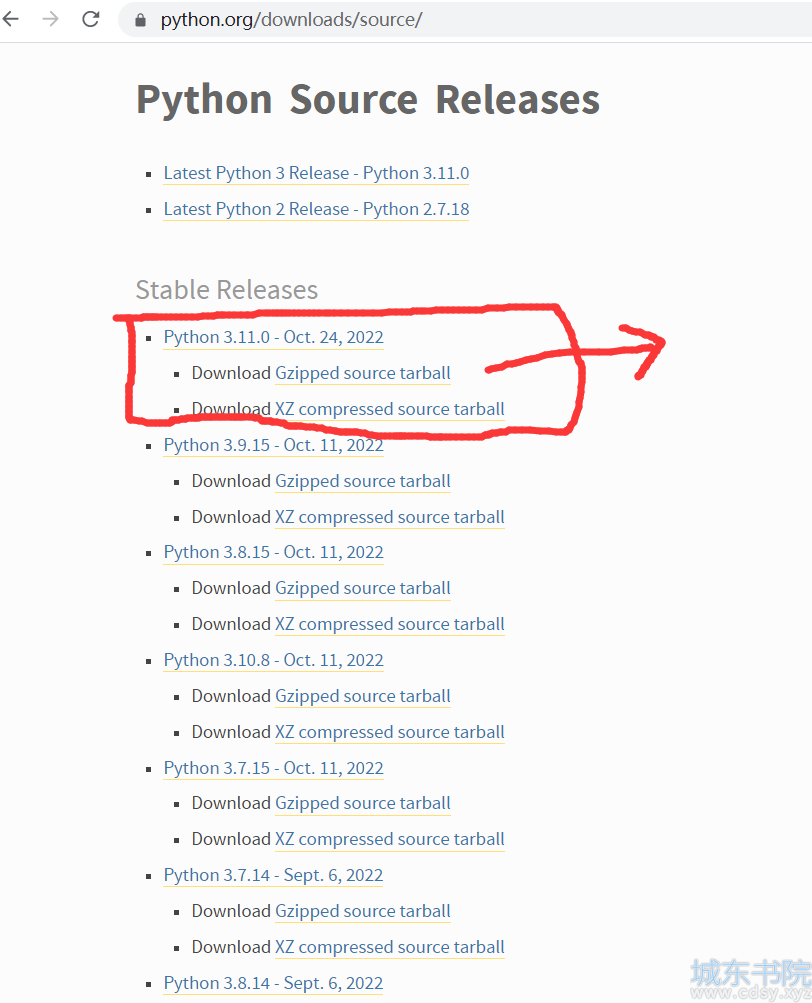Open Latest Python 3 Release - Python 3.11.0
812x1003 pixels.
coord(316,173)
